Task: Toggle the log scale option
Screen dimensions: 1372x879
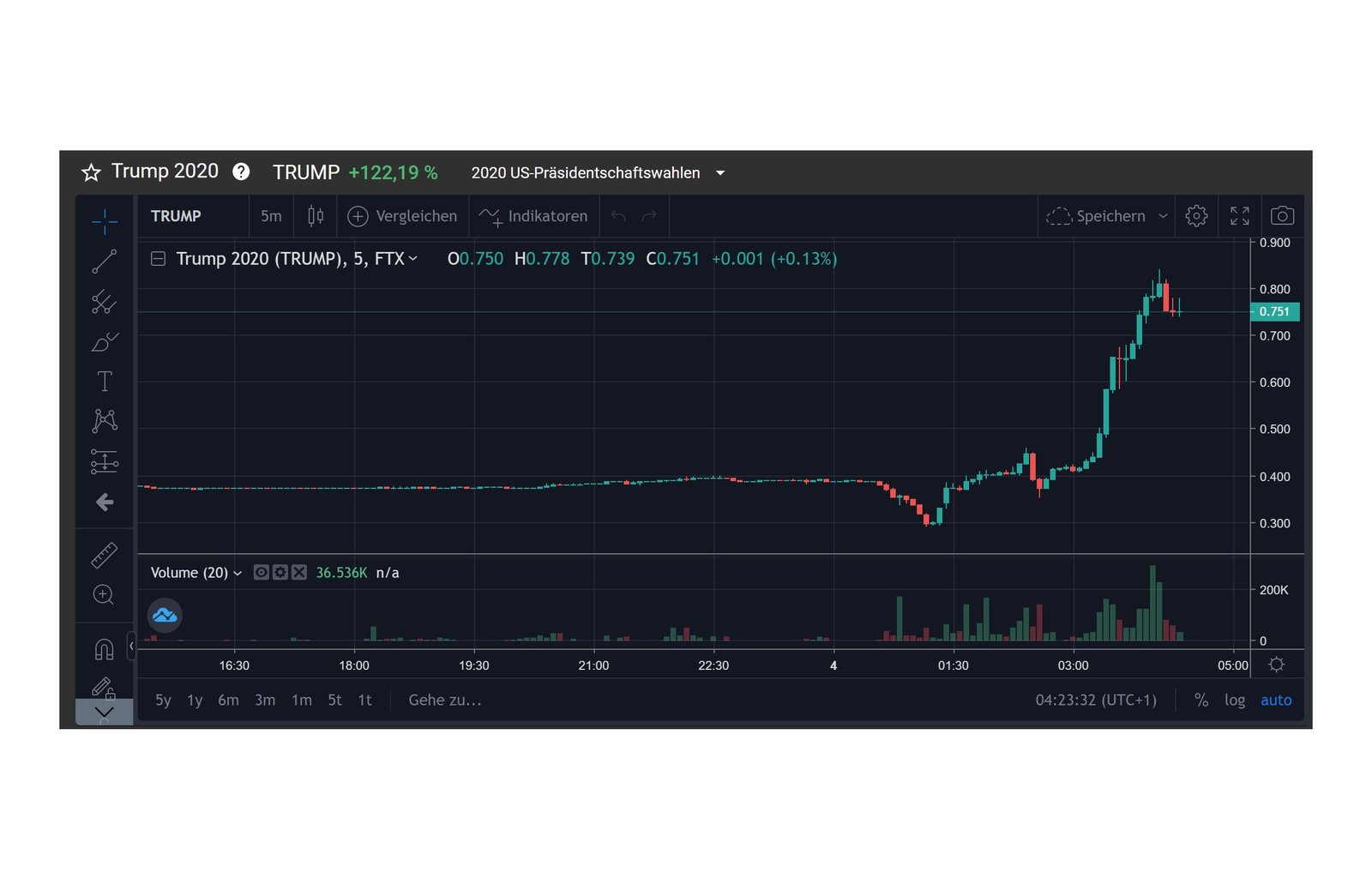Action: [x=1234, y=700]
